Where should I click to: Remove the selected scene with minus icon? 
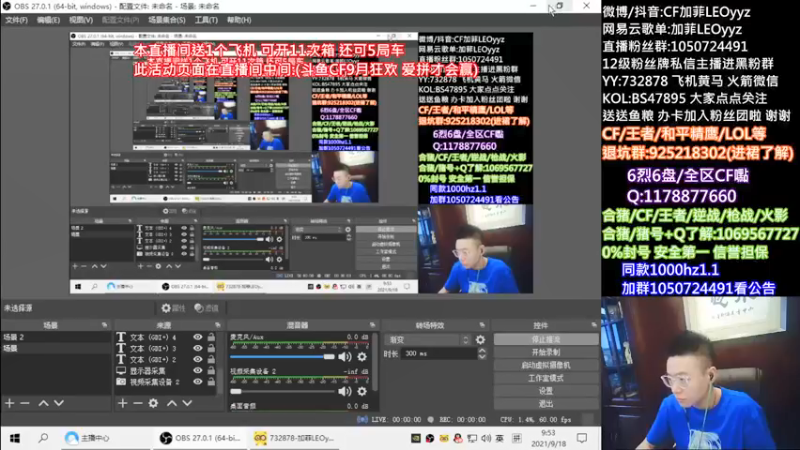(x=24, y=404)
